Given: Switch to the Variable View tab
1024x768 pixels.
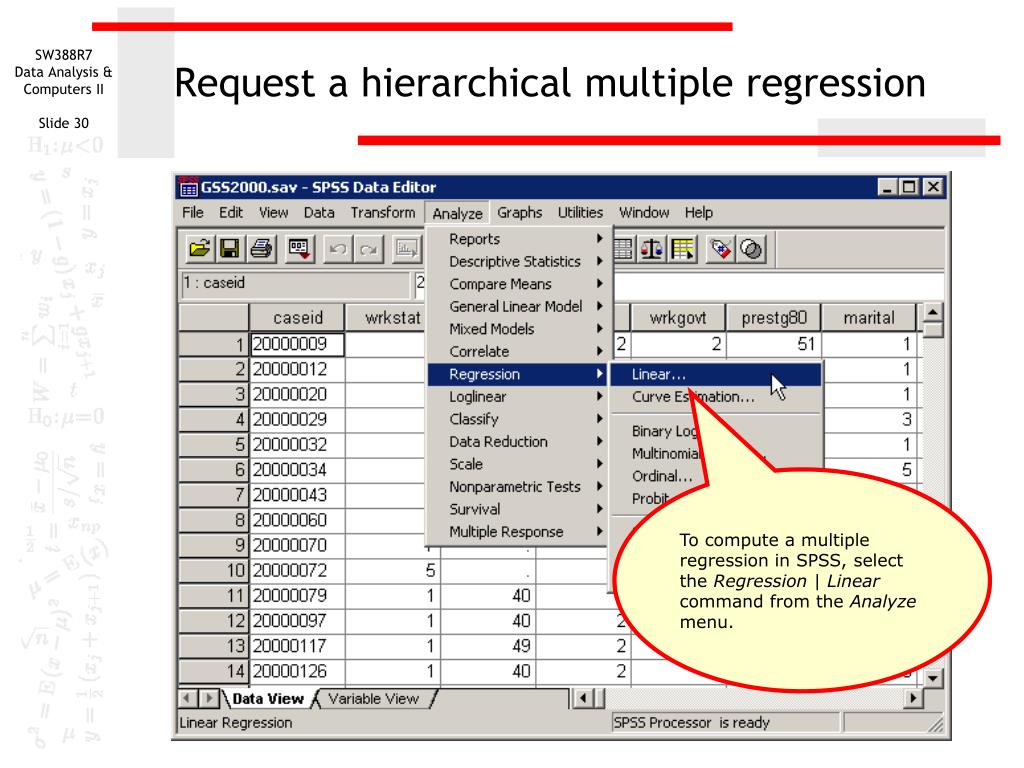Looking at the screenshot, I should click(x=373, y=699).
